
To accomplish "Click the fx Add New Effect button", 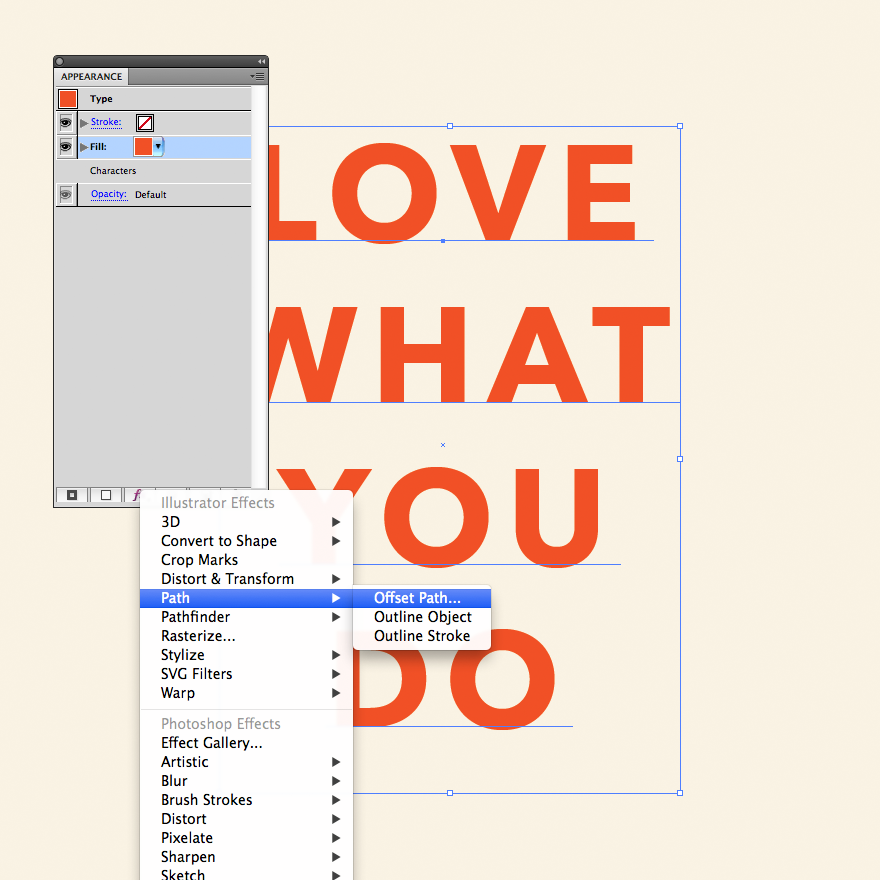I will (136, 495).
